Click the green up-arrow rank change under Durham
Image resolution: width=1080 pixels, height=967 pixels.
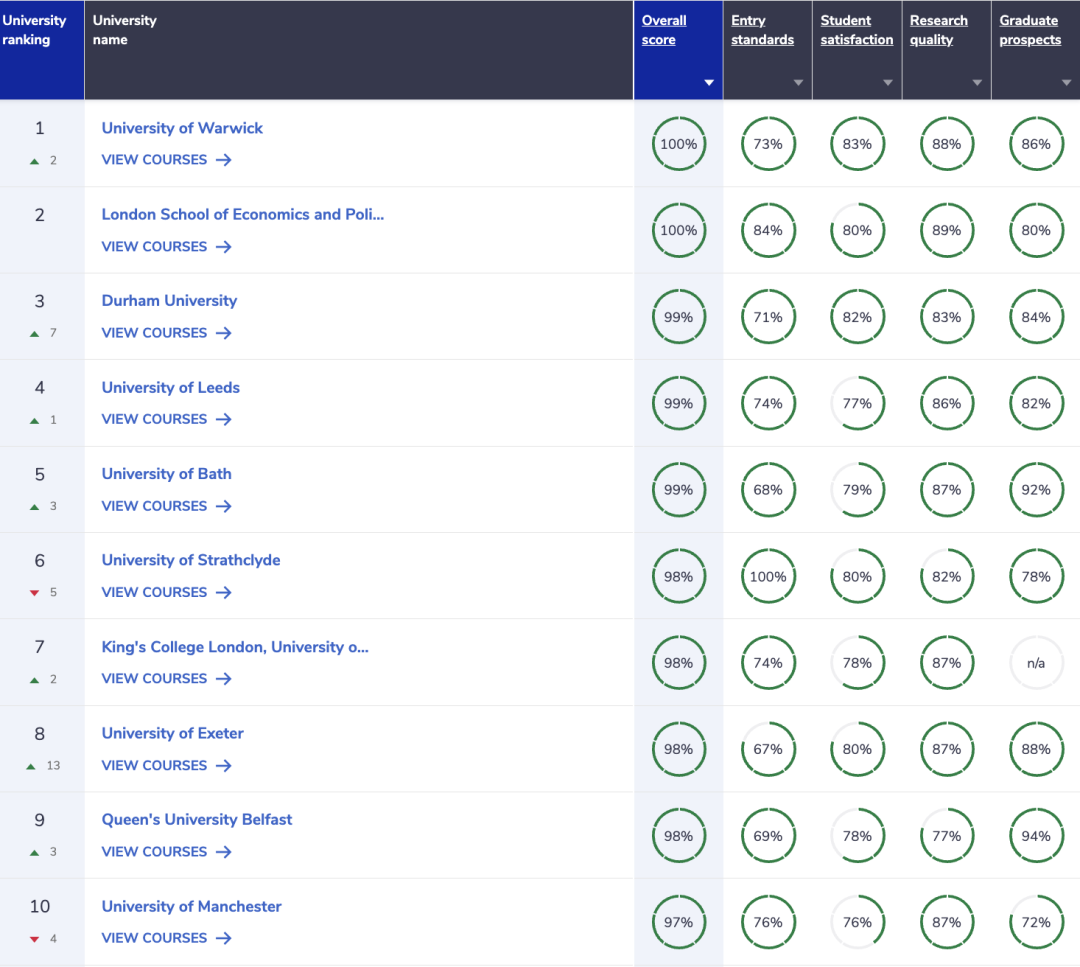coord(35,333)
